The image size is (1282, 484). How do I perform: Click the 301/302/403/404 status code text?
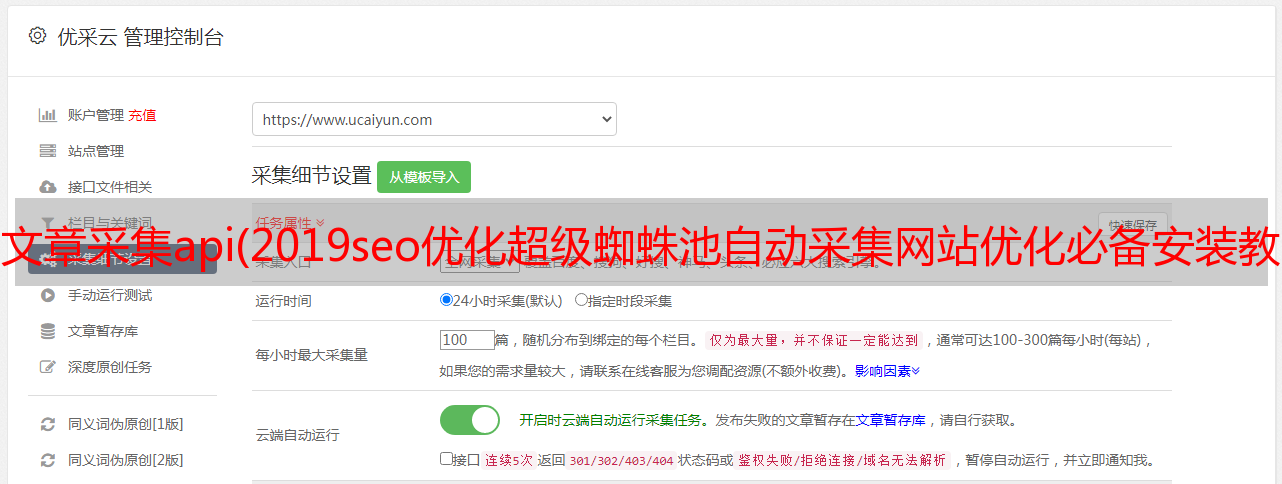click(620, 460)
